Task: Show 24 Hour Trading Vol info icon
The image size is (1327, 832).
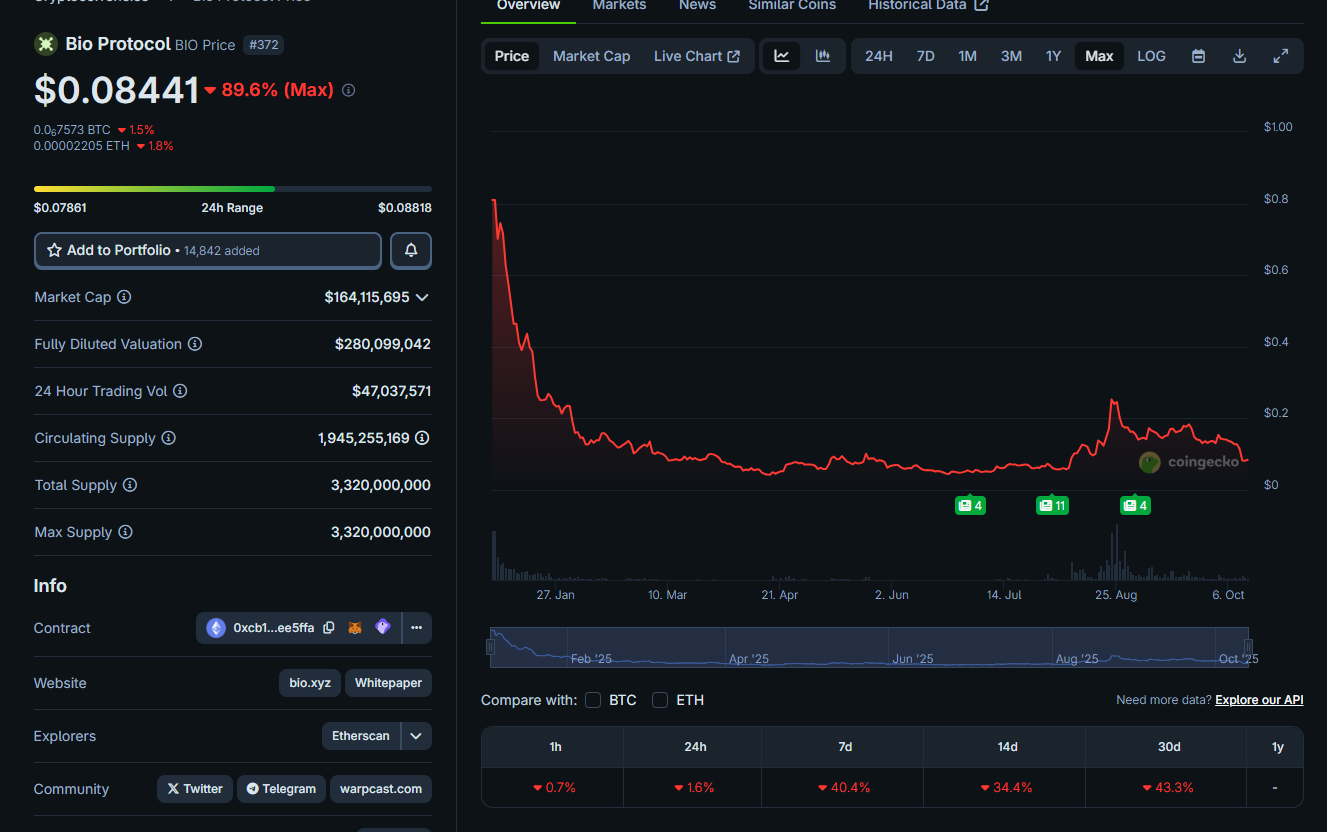Action: (180, 391)
